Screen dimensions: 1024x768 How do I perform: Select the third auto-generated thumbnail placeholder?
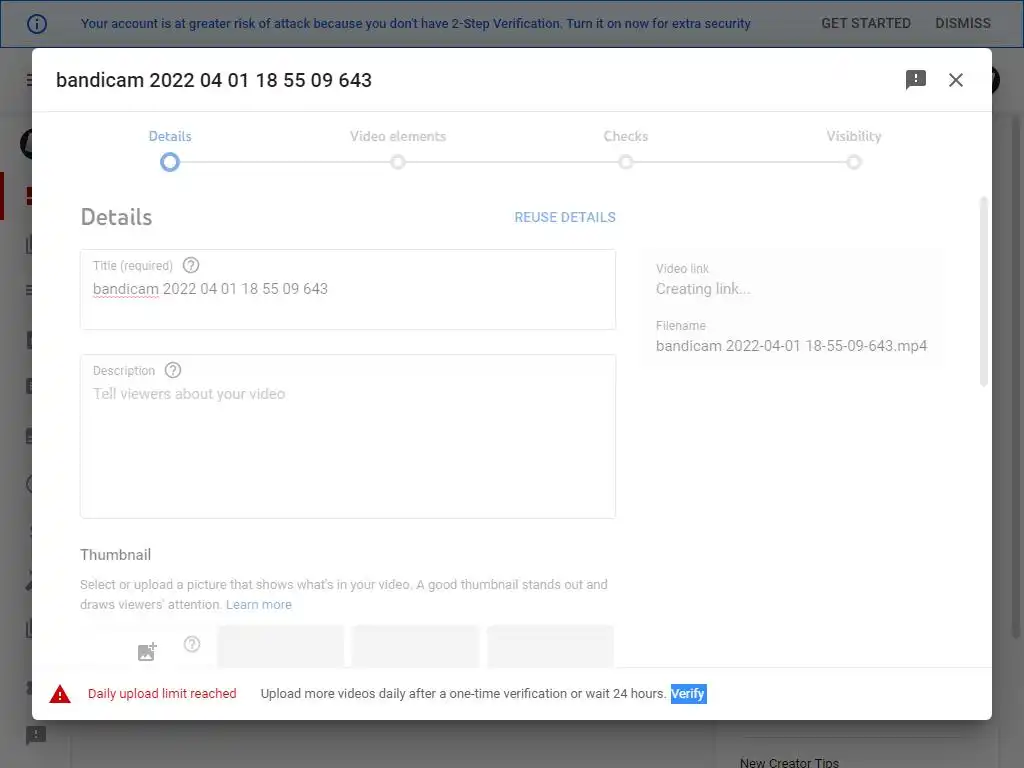click(550, 647)
